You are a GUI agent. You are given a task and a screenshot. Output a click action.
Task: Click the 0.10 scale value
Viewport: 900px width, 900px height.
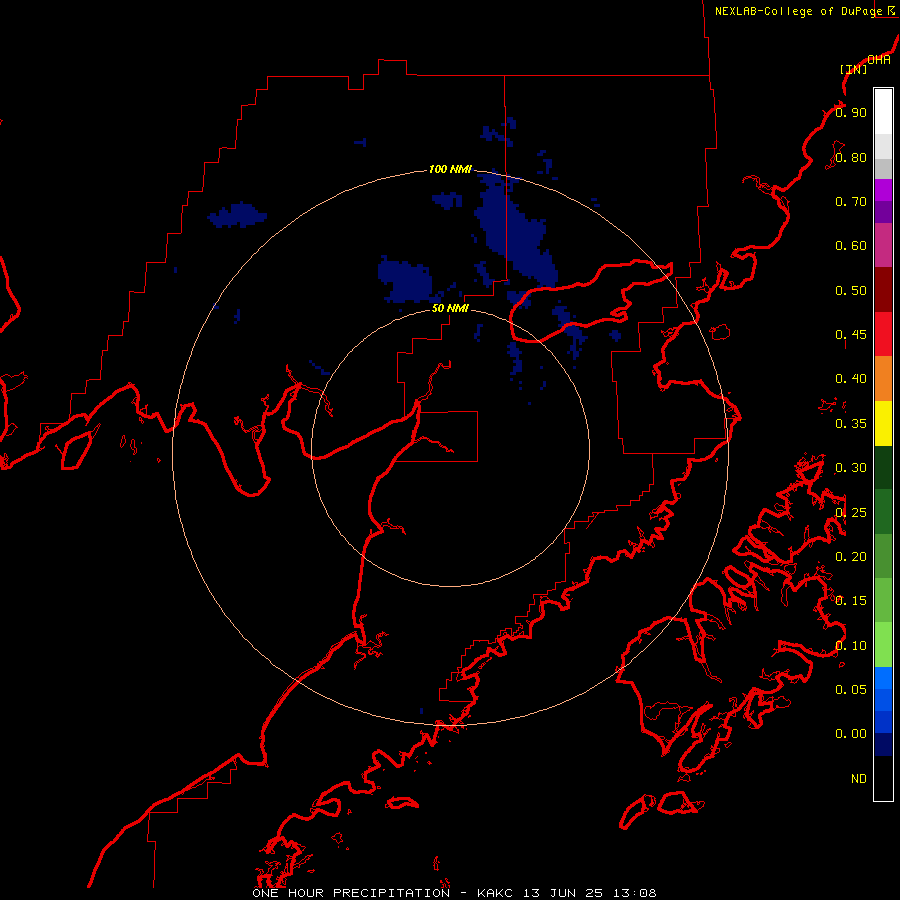[851, 646]
